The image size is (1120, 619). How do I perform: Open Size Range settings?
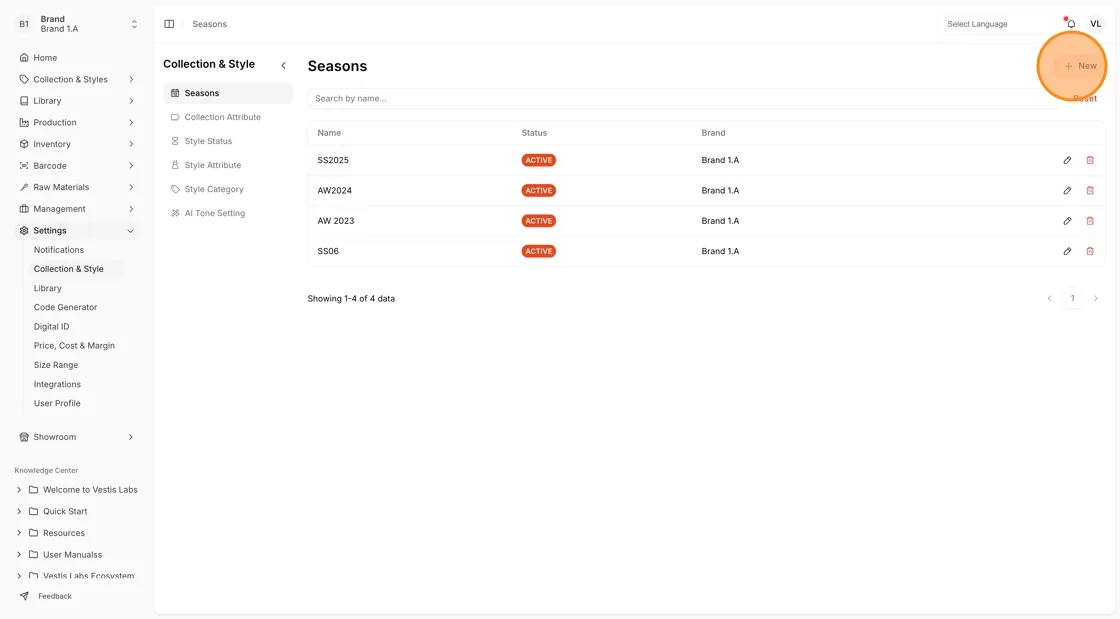pos(56,365)
